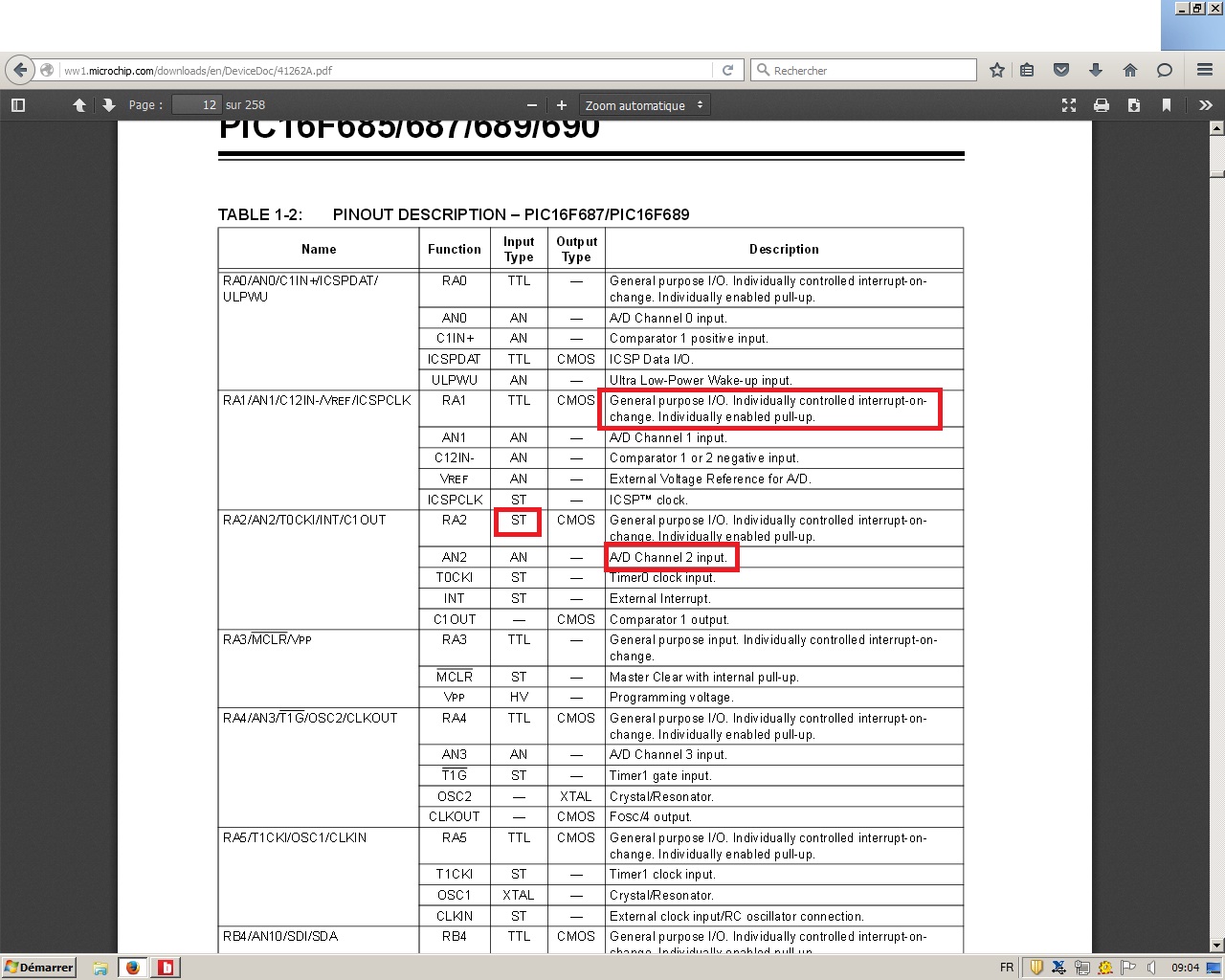1225x980 pixels.
Task: Go to the previous PDF page
Action: (x=79, y=105)
